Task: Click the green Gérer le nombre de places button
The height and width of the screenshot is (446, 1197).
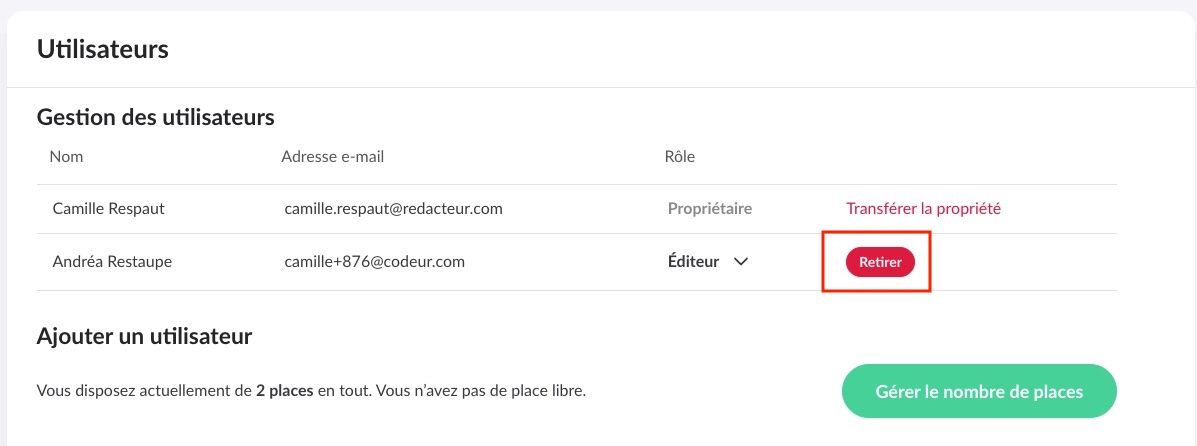Action: point(979,391)
